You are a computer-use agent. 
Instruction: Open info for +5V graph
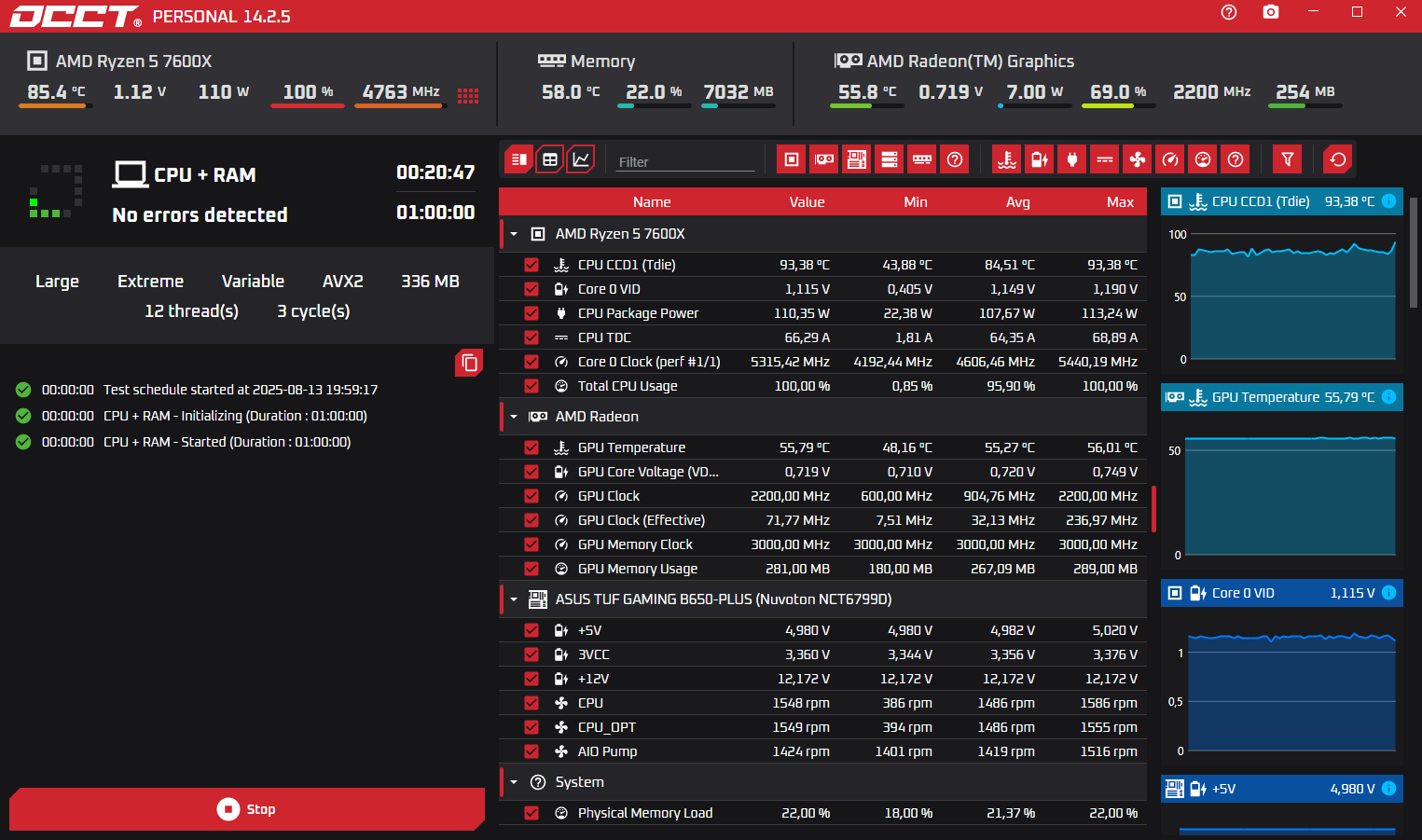(x=1388, y=789)
